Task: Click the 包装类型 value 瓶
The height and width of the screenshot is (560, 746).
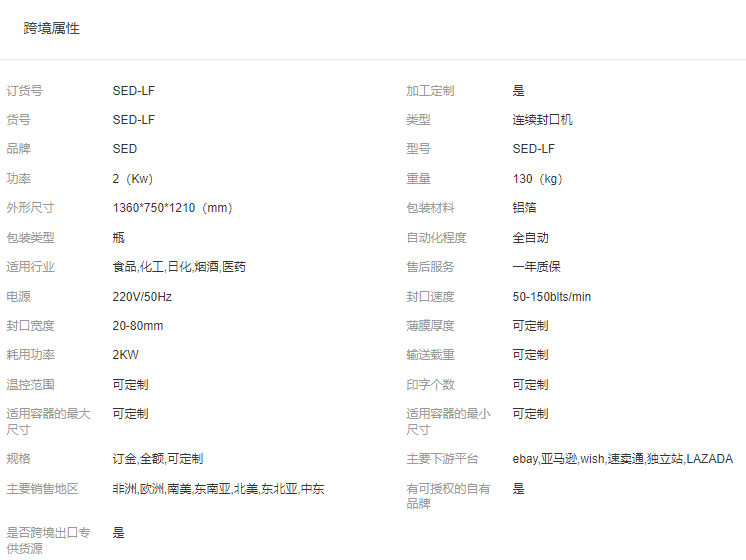Action: 119,238
